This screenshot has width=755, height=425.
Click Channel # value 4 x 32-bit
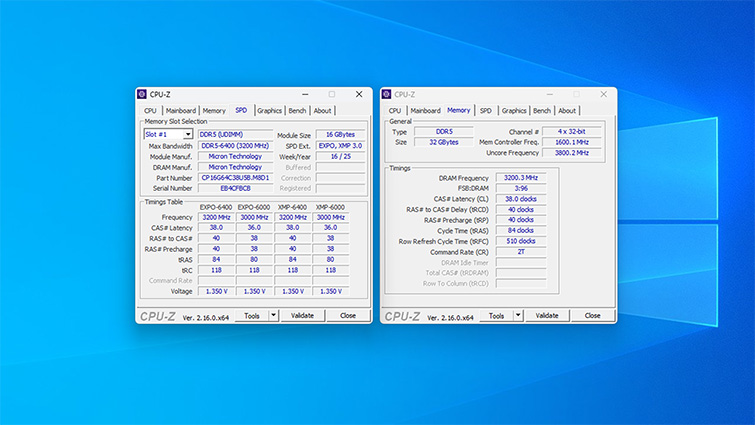(572, 131)
